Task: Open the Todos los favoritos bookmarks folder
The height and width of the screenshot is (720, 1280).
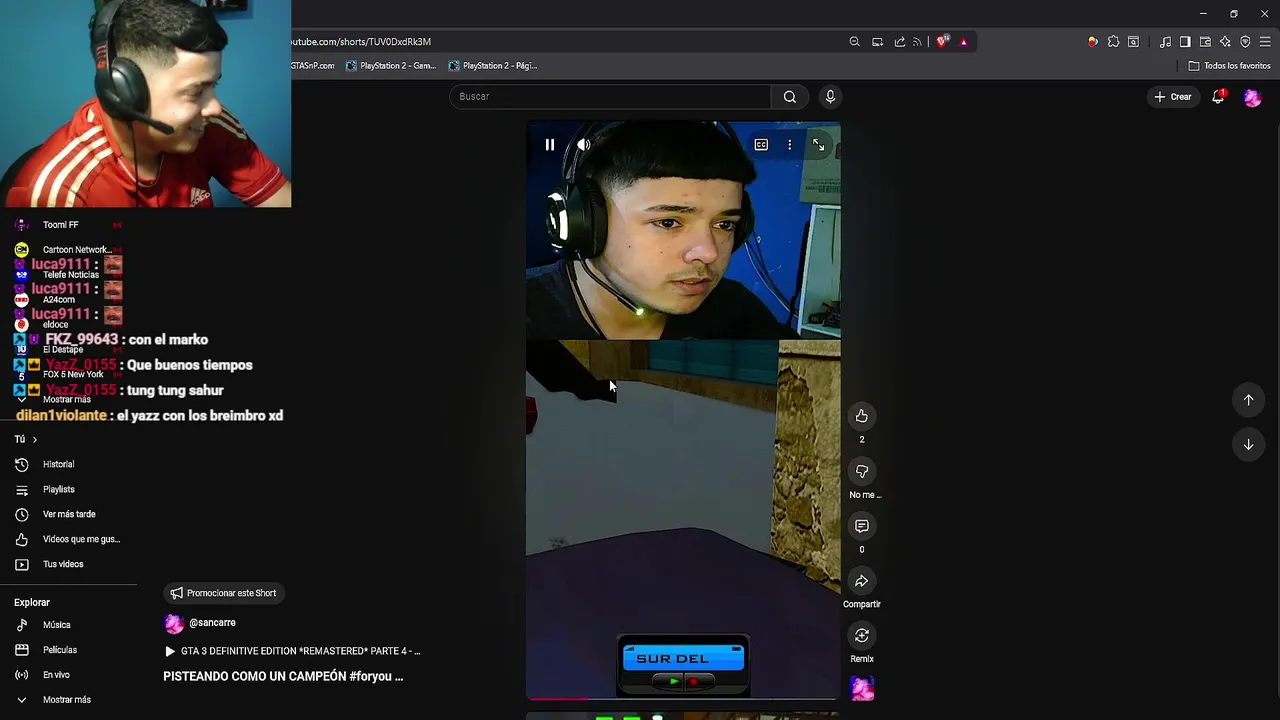Action: (1229, 66)
